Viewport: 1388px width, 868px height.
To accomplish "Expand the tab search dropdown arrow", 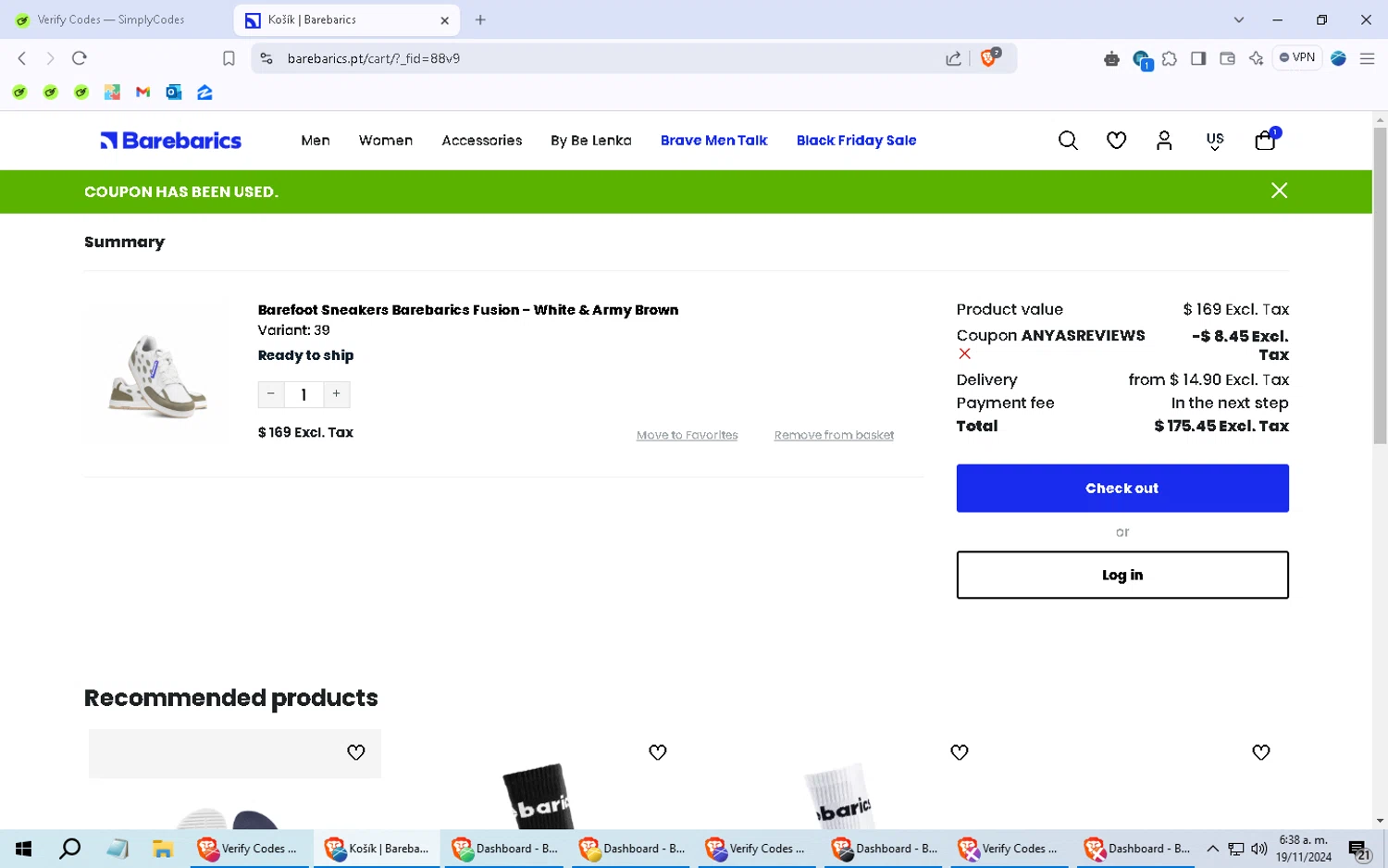I will 1239,19.
